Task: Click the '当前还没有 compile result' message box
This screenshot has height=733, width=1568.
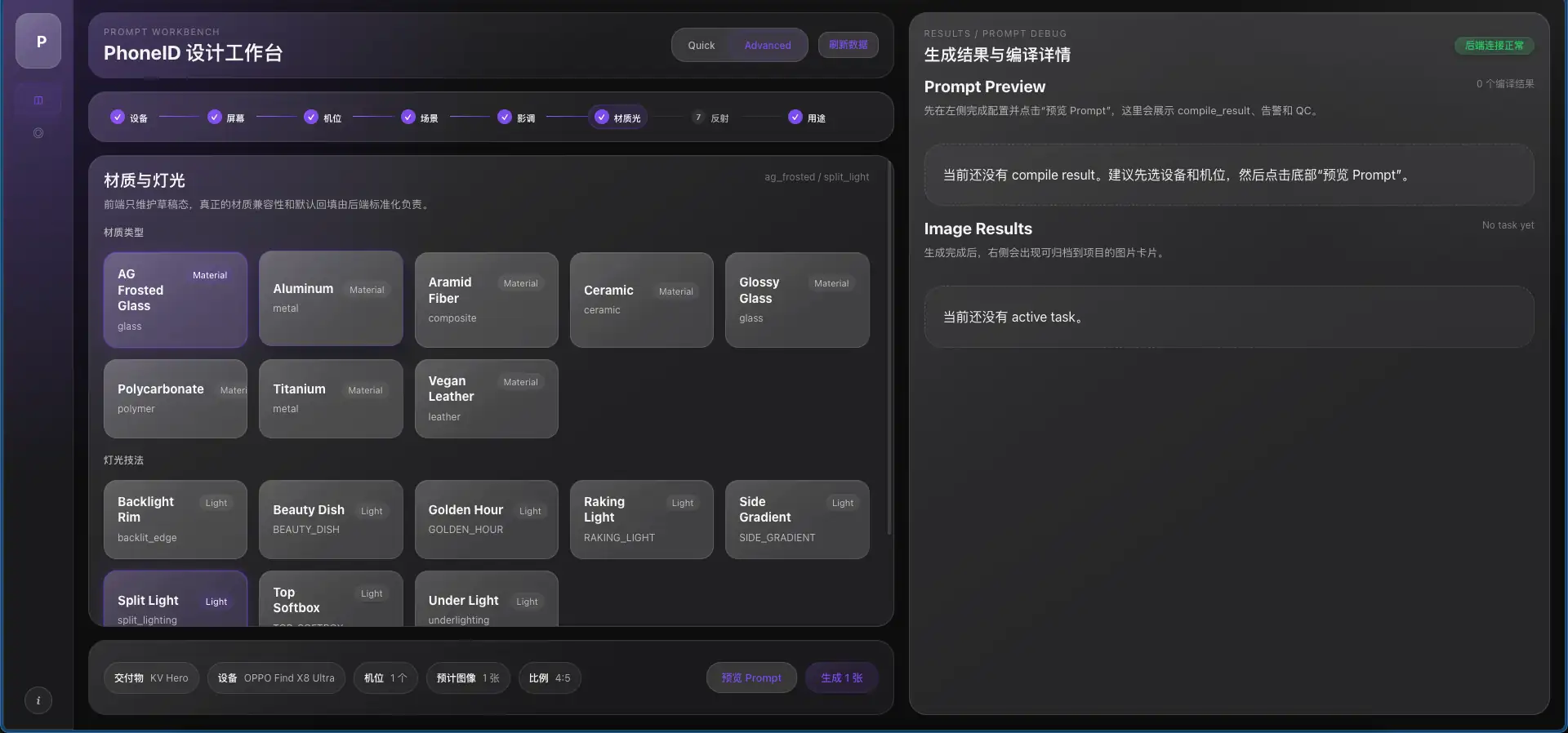Action: (1229, 175)
